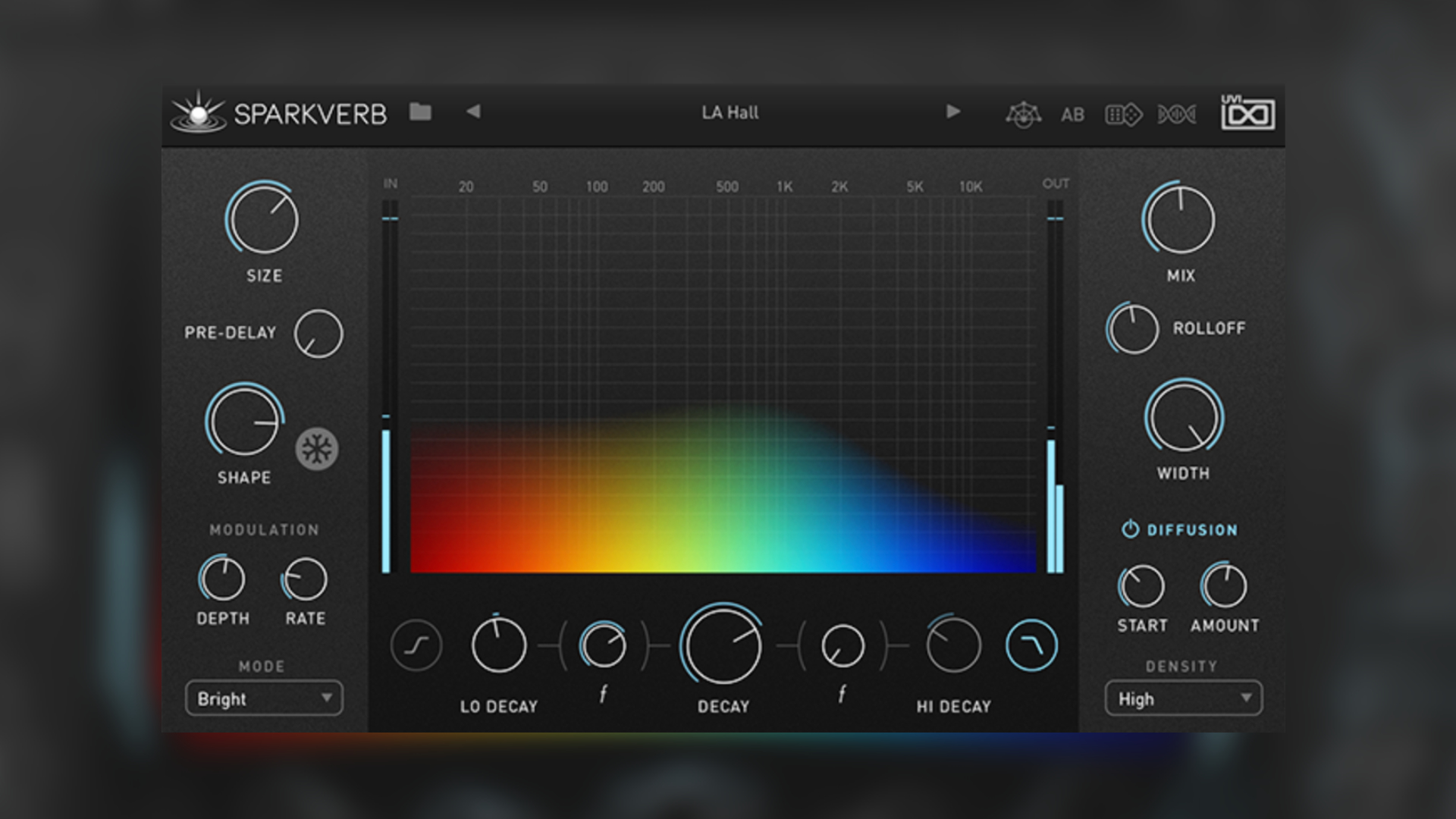Click the AB comparison button

1072,115
